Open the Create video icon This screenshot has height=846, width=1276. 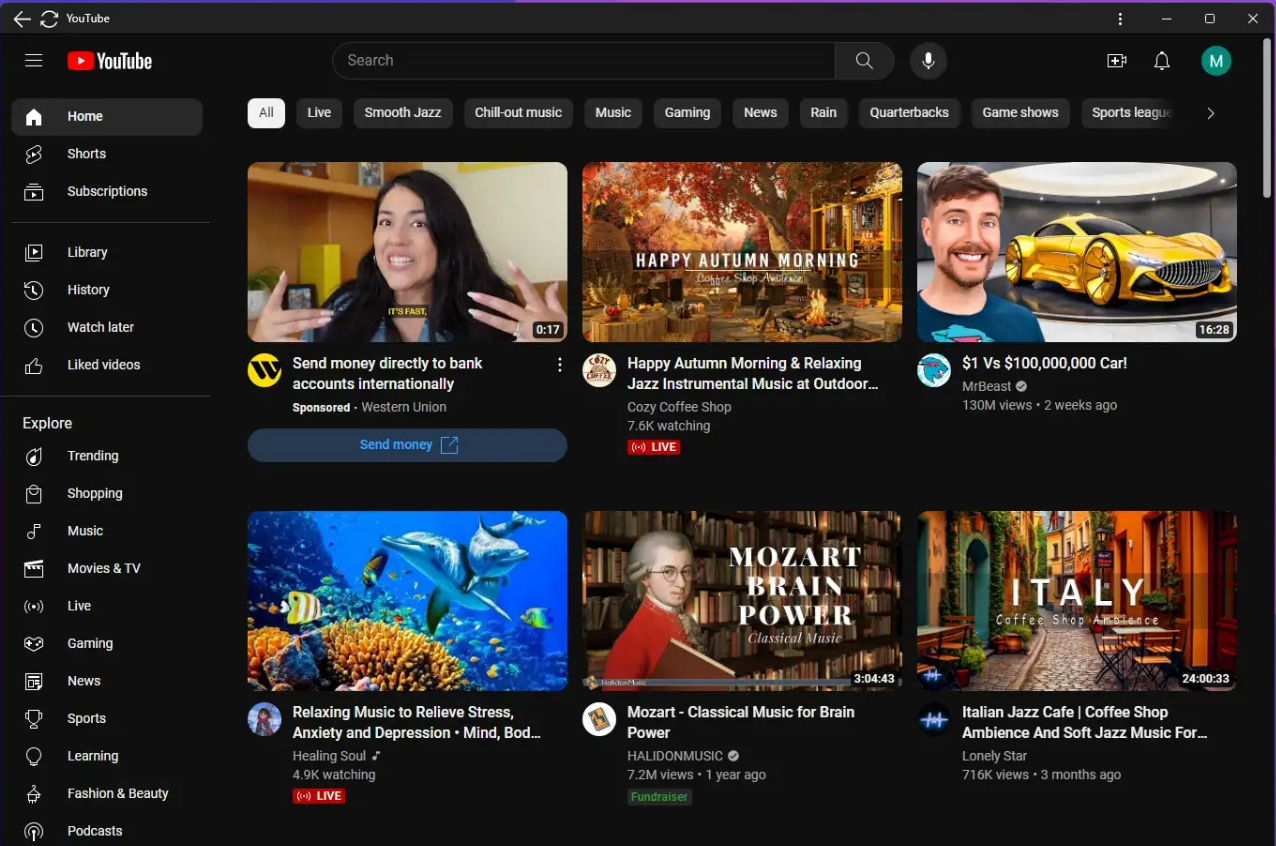click(x=1117, y=61)
